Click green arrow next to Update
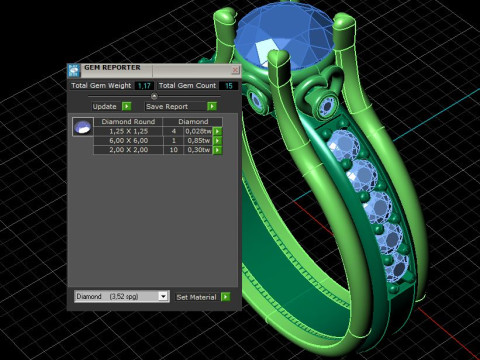Image resolution: width=480 pixels, height=360 pixels. click(127, 106)
